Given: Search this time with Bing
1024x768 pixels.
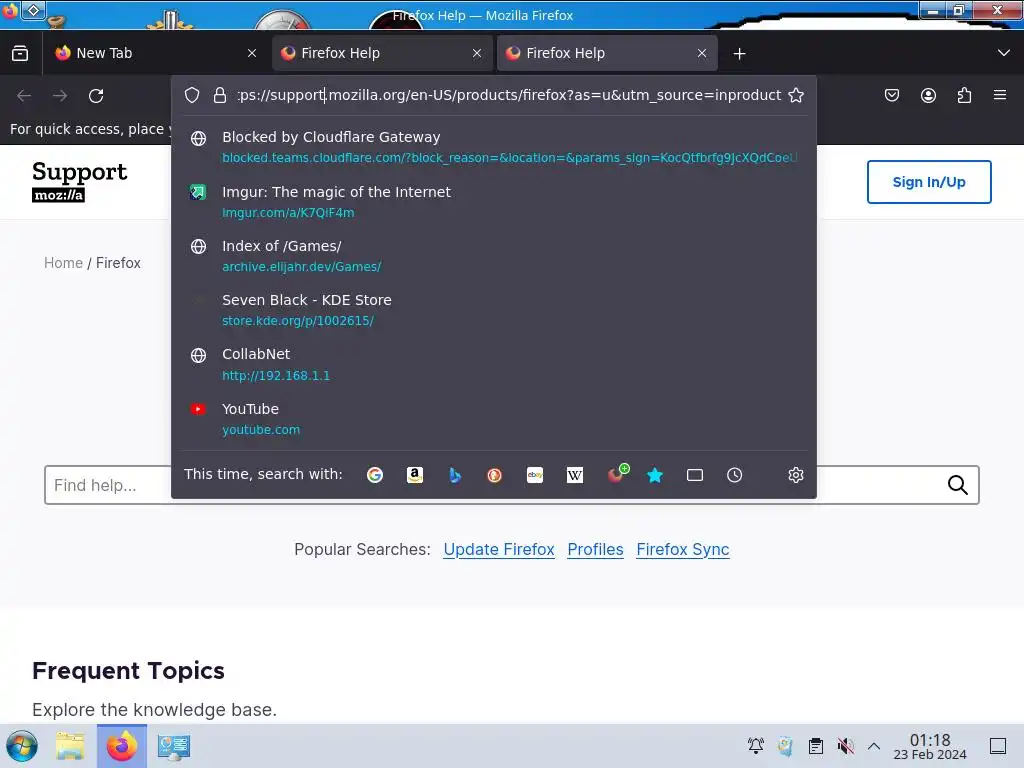Looking at the screenshot, I should (x=455, y=475).
